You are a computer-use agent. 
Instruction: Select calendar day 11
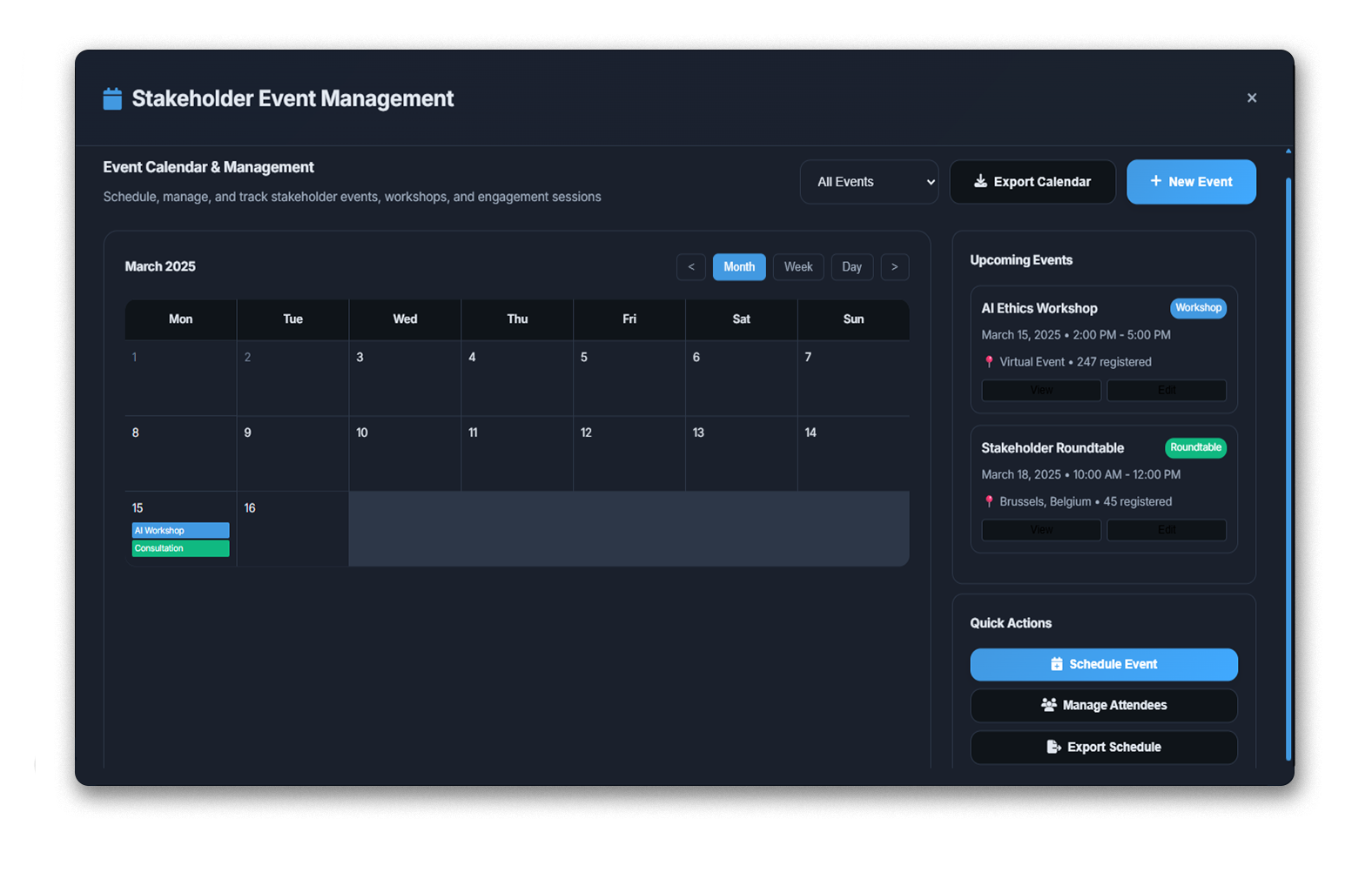click(x=517, y=453)
